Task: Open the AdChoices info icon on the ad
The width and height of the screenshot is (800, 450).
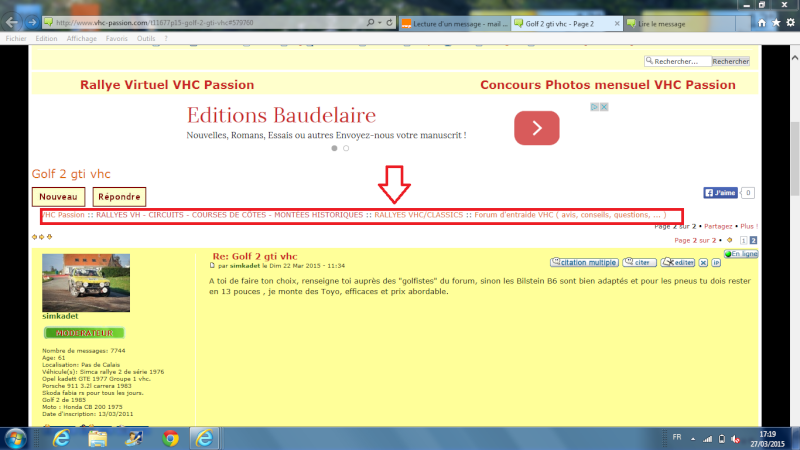Action: point(594,107)
